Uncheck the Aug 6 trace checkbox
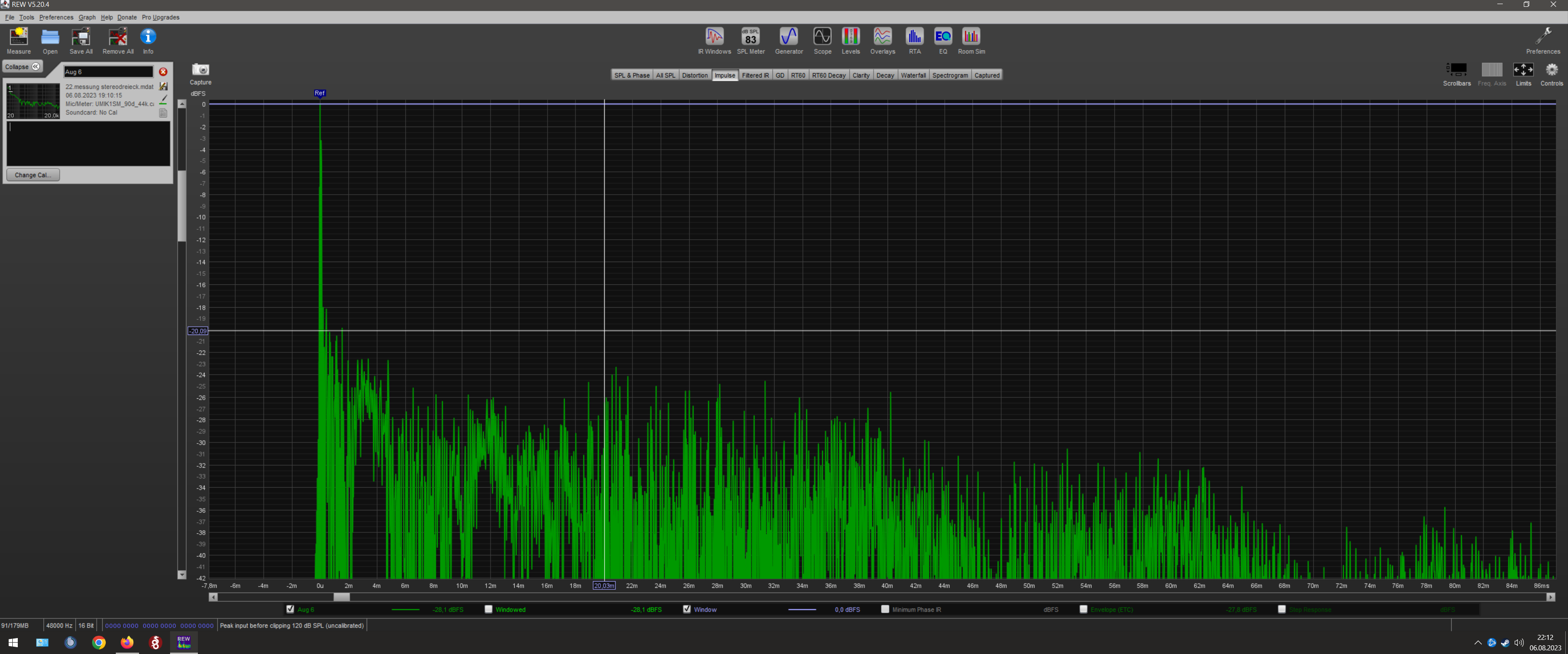Screen dimensions: 1568x654 pos(290,609)
